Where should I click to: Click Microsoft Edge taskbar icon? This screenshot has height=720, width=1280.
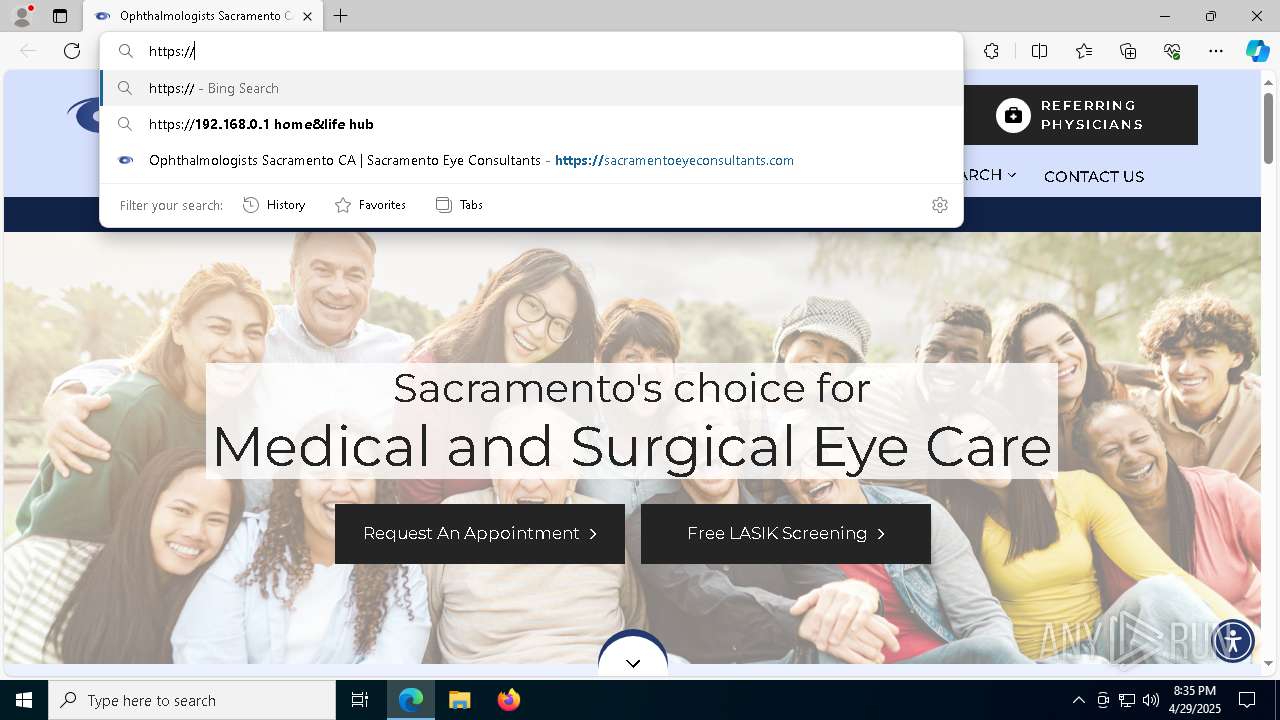pos(411,700)
